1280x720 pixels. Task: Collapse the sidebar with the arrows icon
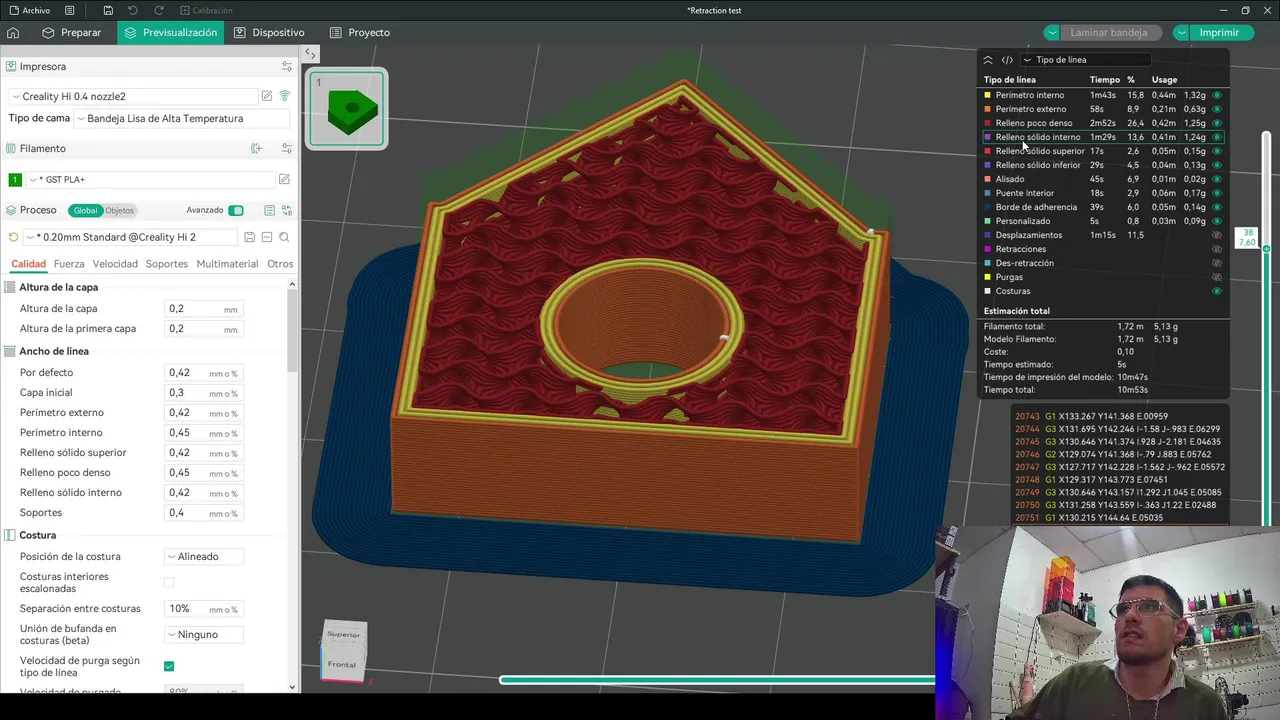[310, 54]
